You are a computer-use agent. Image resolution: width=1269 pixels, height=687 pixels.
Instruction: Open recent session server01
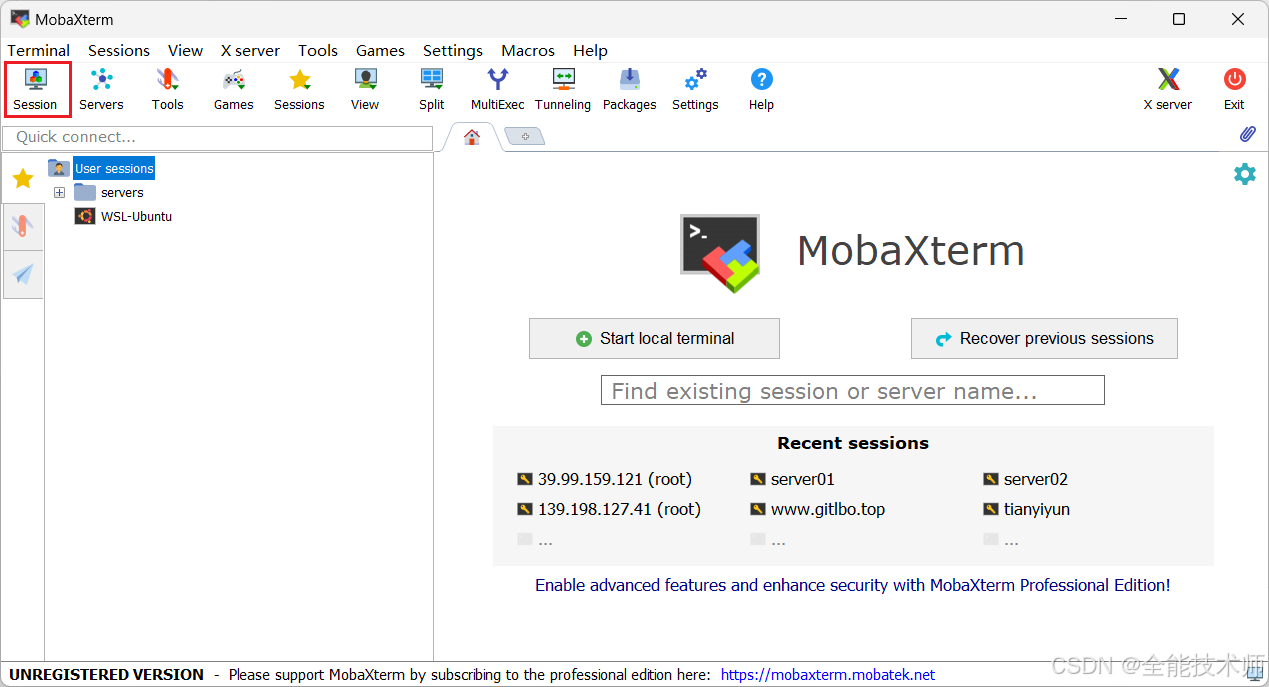pos(793,479)
